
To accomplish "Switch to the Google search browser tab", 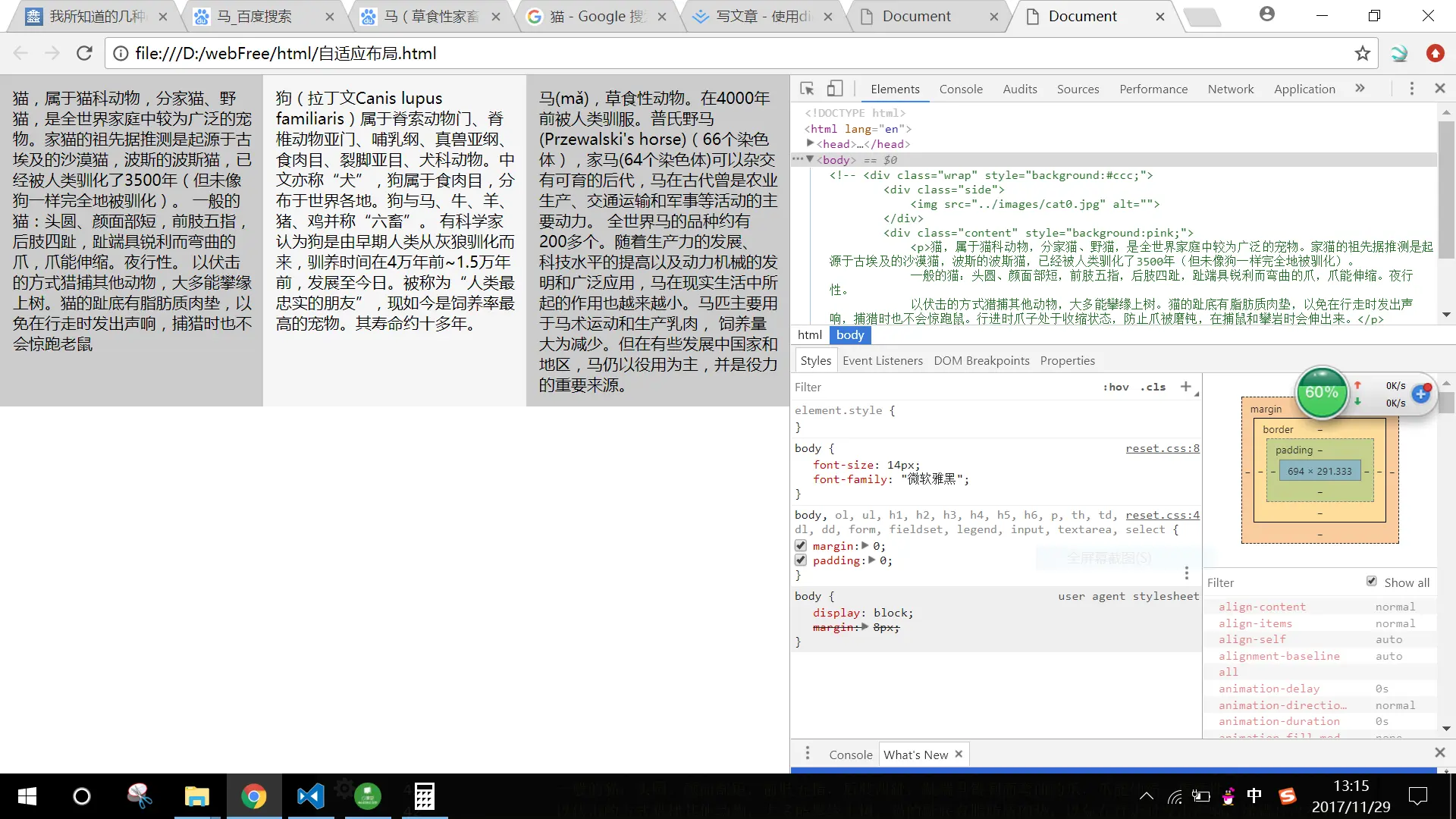I will click(x=596, y=16).
